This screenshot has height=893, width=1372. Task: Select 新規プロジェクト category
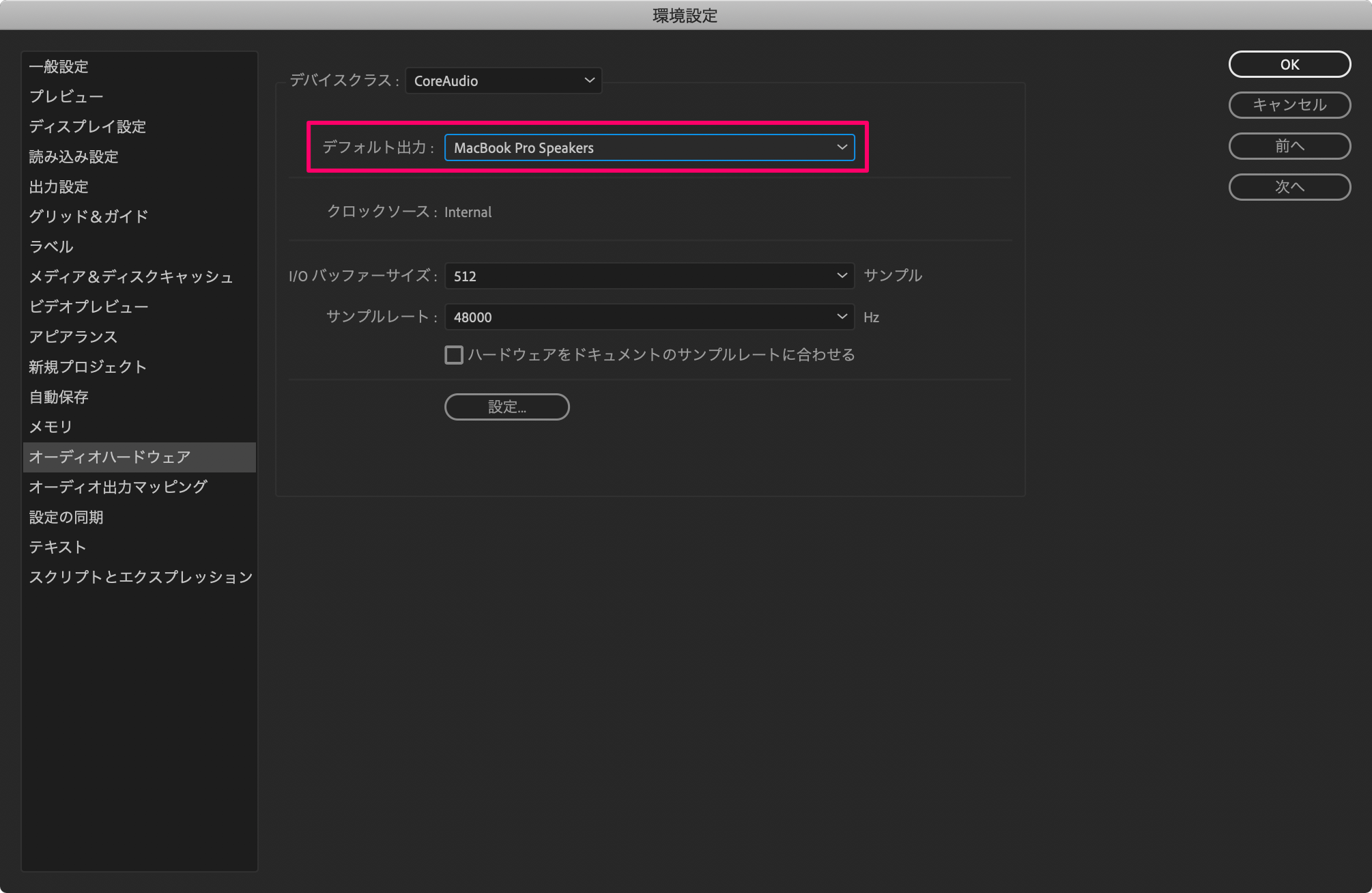pos(139,367)
